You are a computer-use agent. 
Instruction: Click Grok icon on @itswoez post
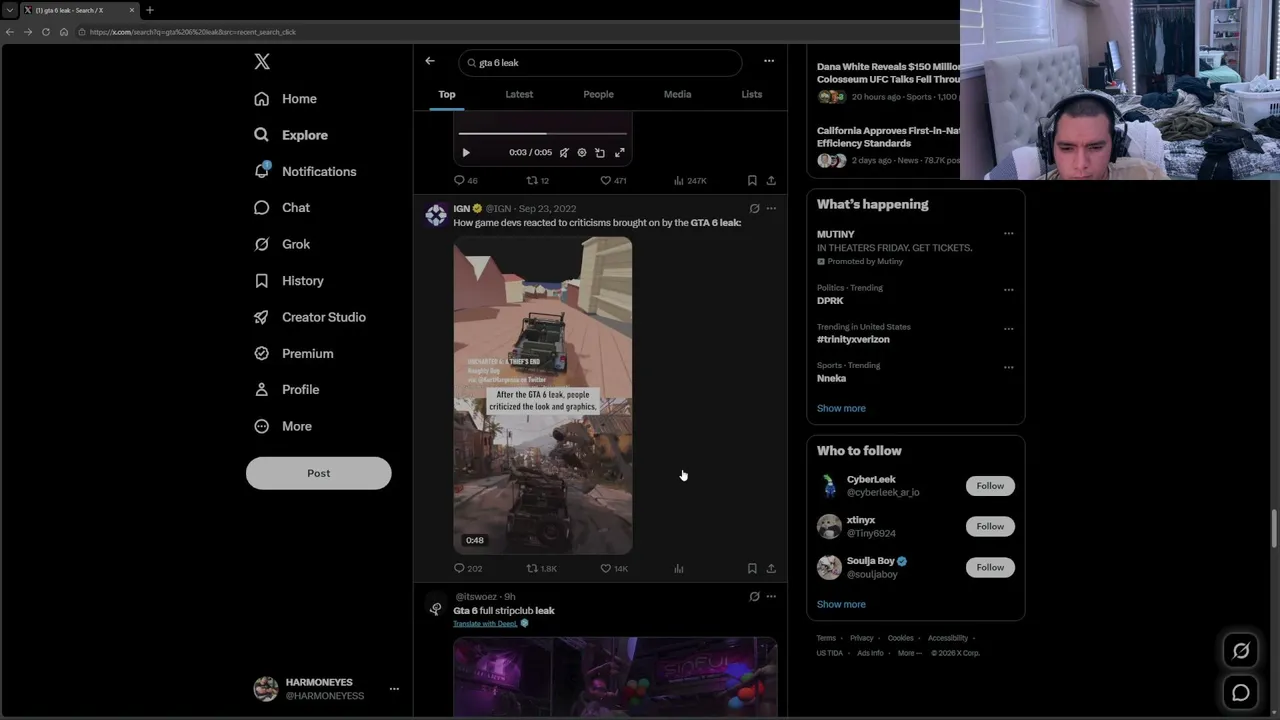click(x=754, y=597)
